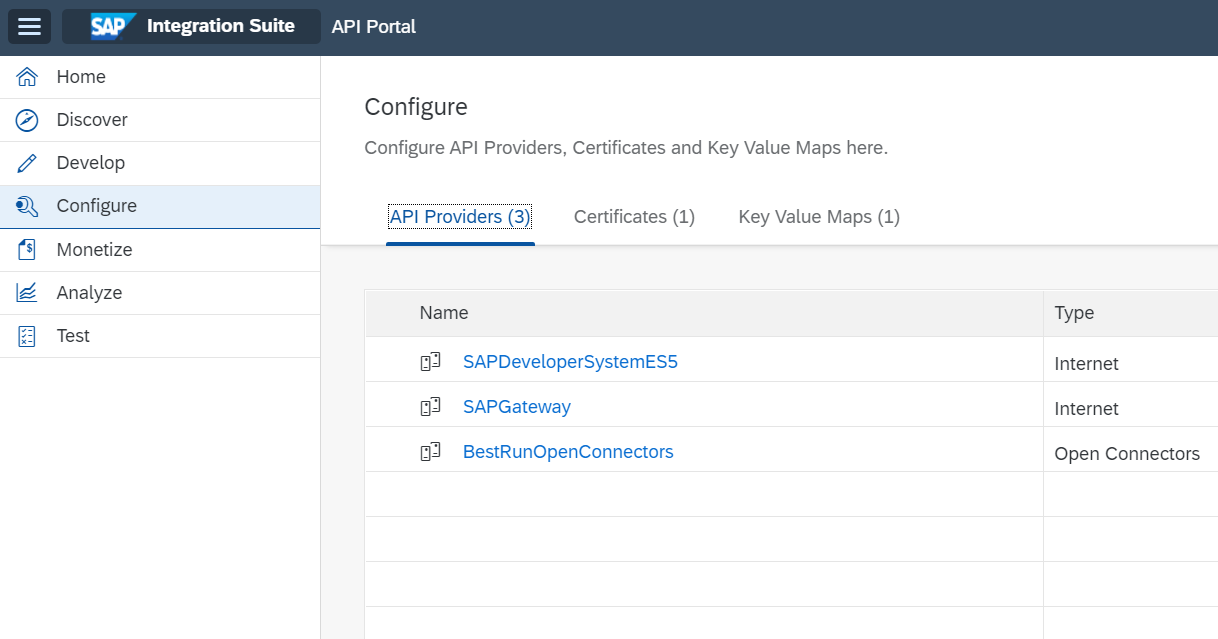The image size is (1218, 639).
Task: Click the Discover compass icon
Action: click(x=27, y=120)
